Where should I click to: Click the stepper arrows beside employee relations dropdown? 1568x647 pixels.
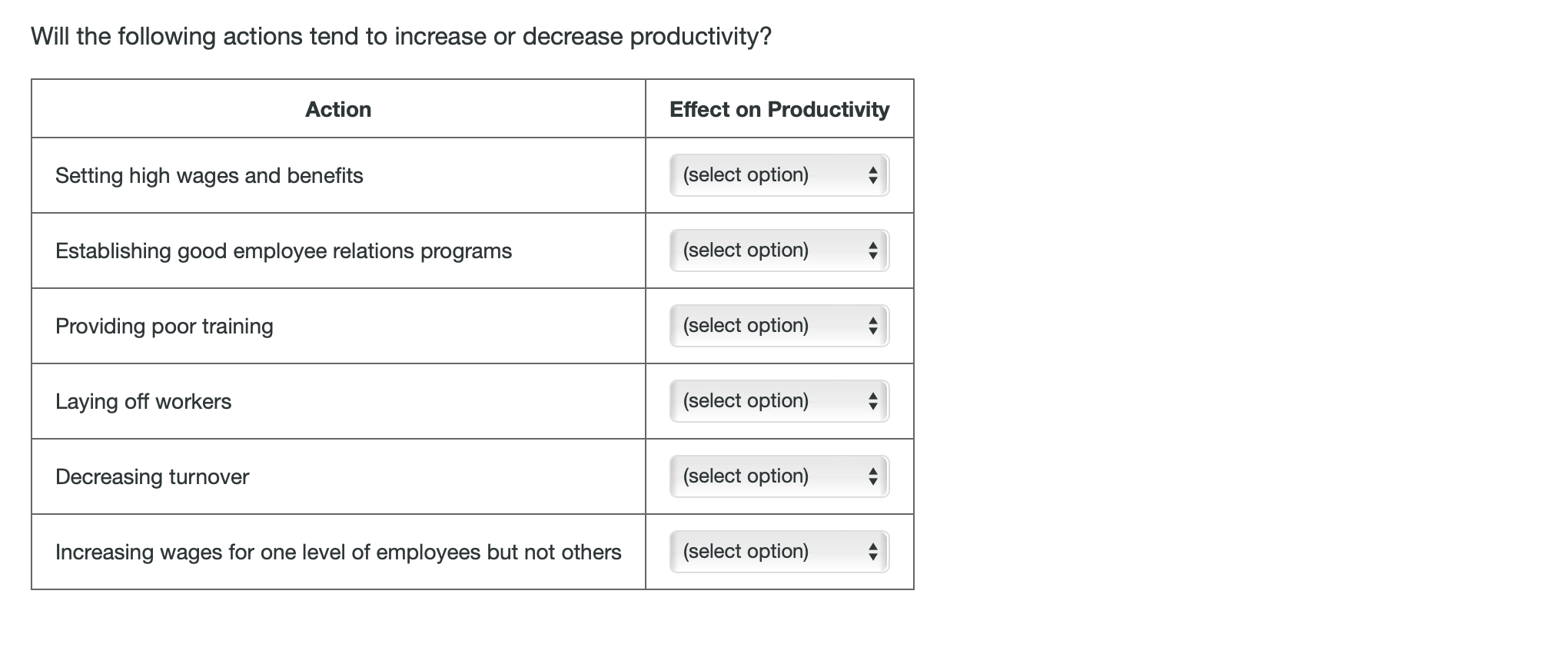[874, 250]
